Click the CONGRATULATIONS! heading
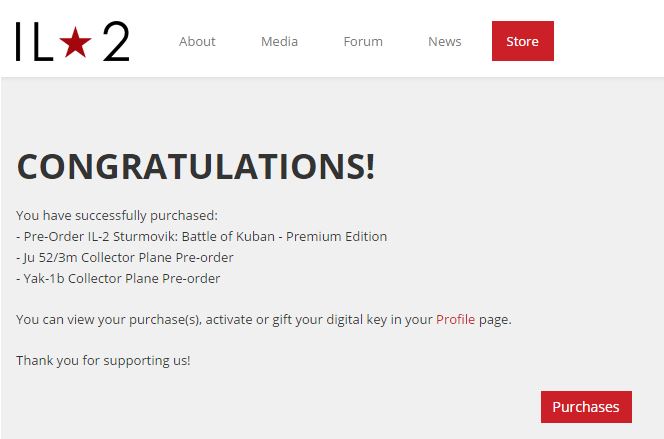The image size is (664, 439). tap(196, 166)
